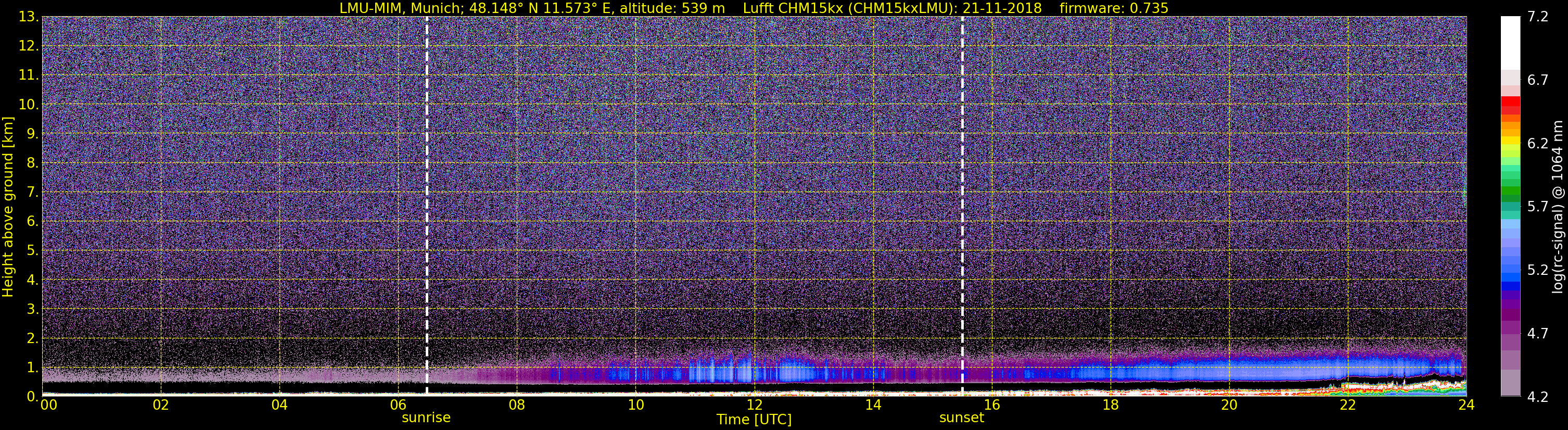
Task: Click the white top segment of the colorbar
Action: click(x=1510, y=43)
